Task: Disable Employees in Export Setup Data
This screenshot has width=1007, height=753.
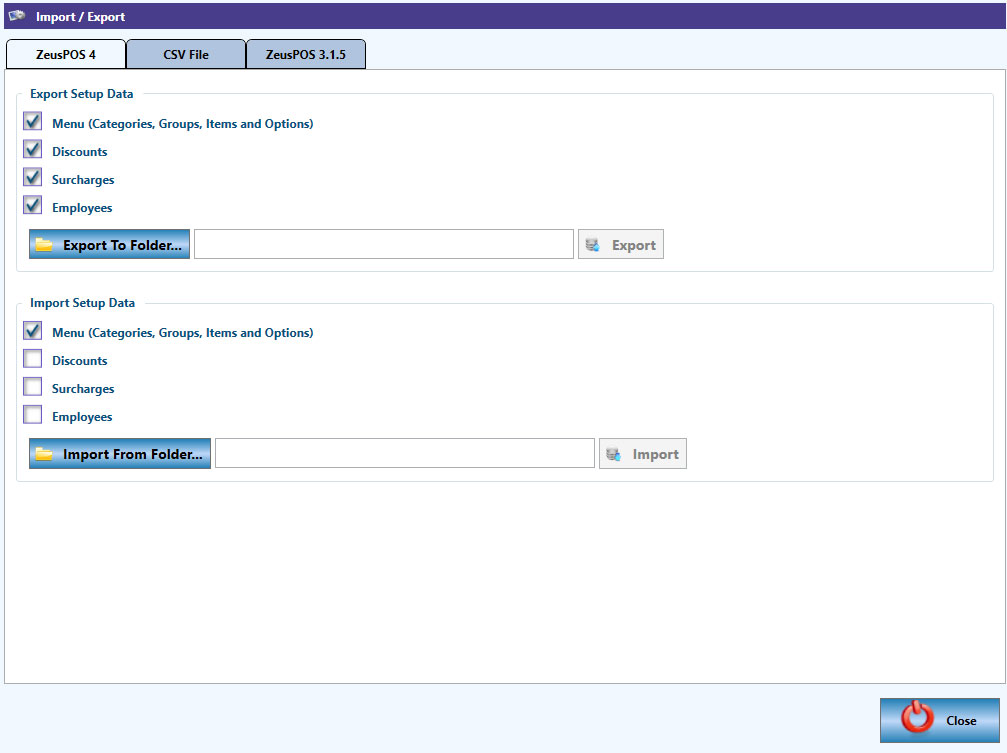Action: (x=33, y=206)
